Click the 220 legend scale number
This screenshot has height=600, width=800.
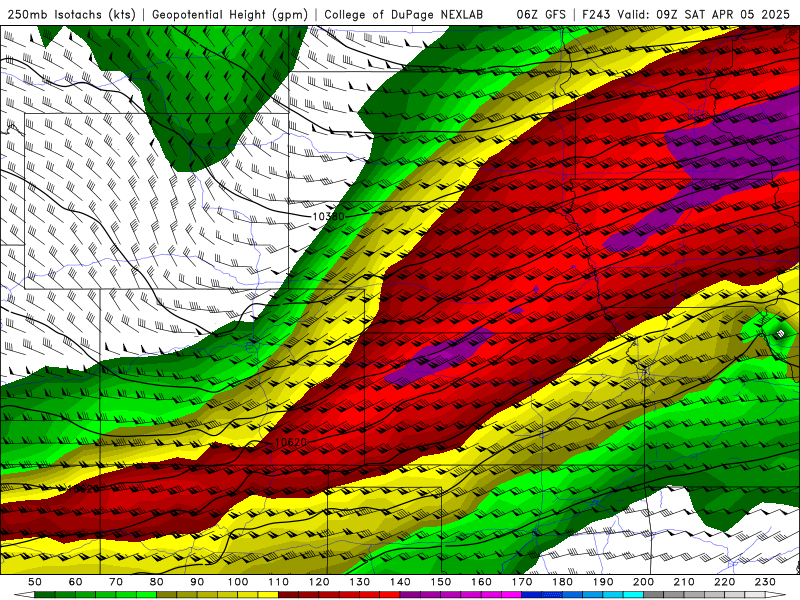725,582
